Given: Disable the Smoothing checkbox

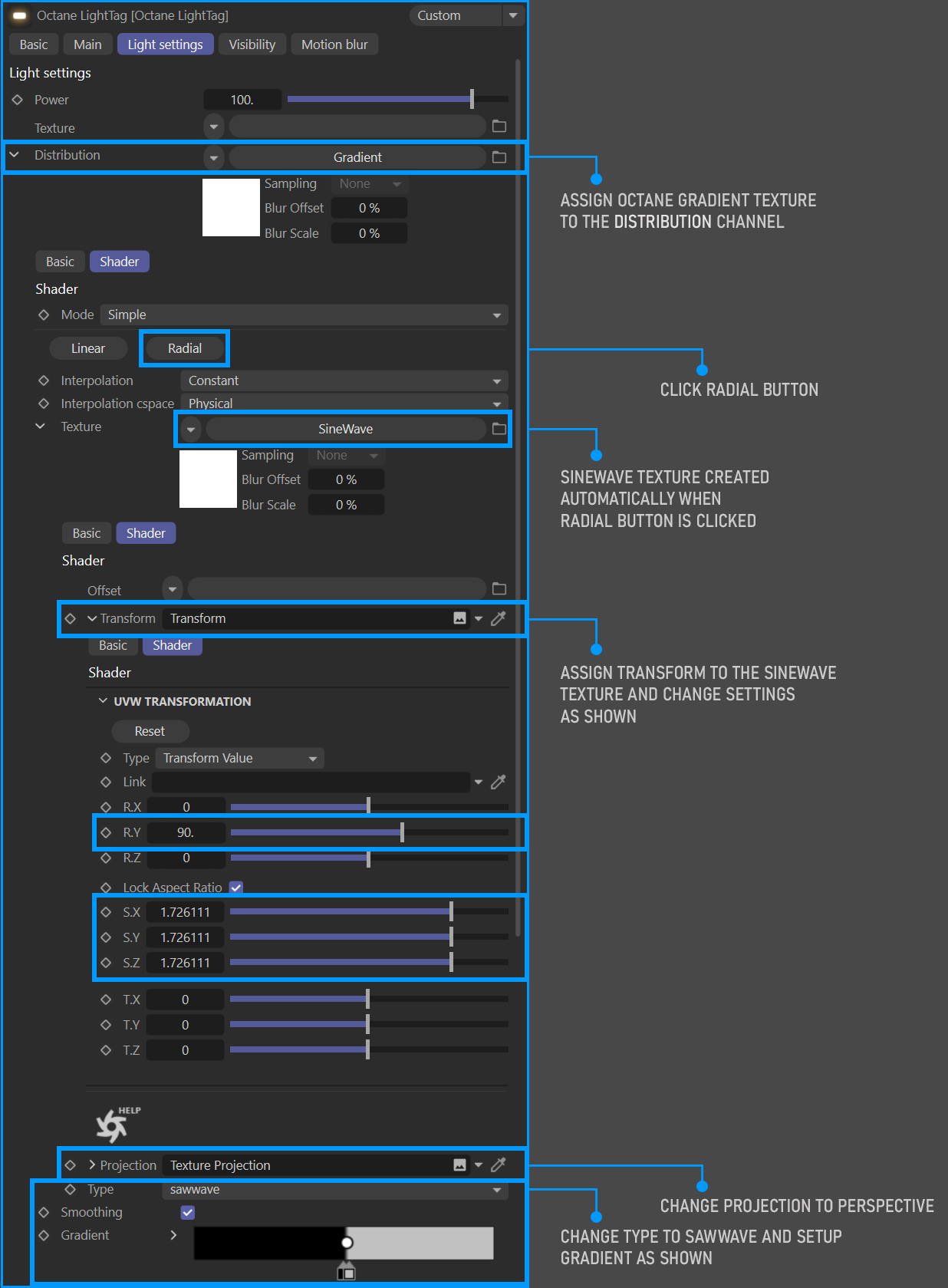Looking at the screenshot, I should pyautogui.click(x=188, y=1212).
